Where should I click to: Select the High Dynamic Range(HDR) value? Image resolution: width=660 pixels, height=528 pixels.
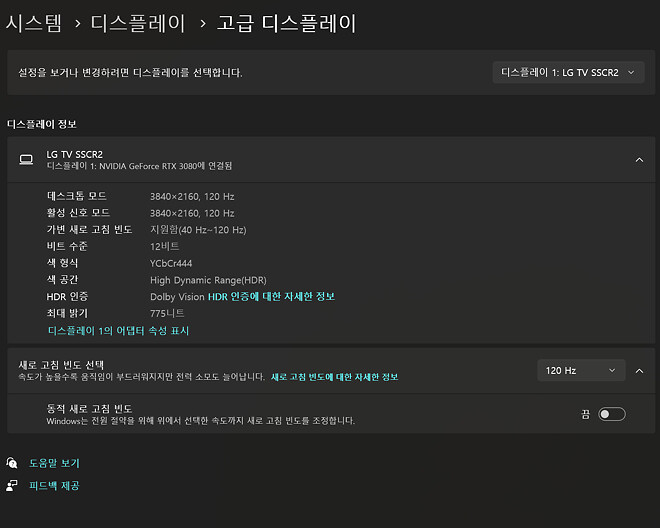[208, 280]
